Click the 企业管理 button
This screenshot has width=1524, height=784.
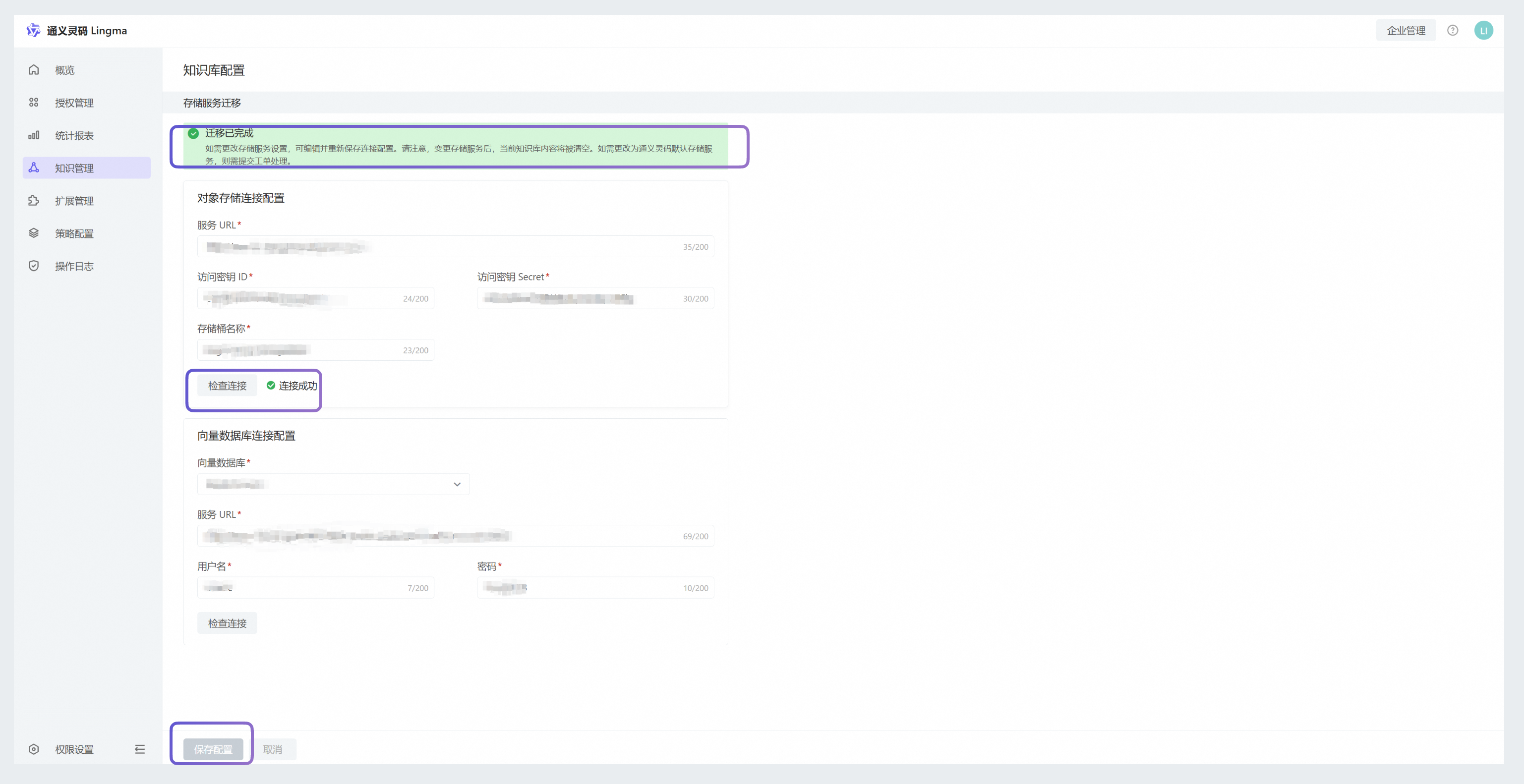pos(1406,30)
